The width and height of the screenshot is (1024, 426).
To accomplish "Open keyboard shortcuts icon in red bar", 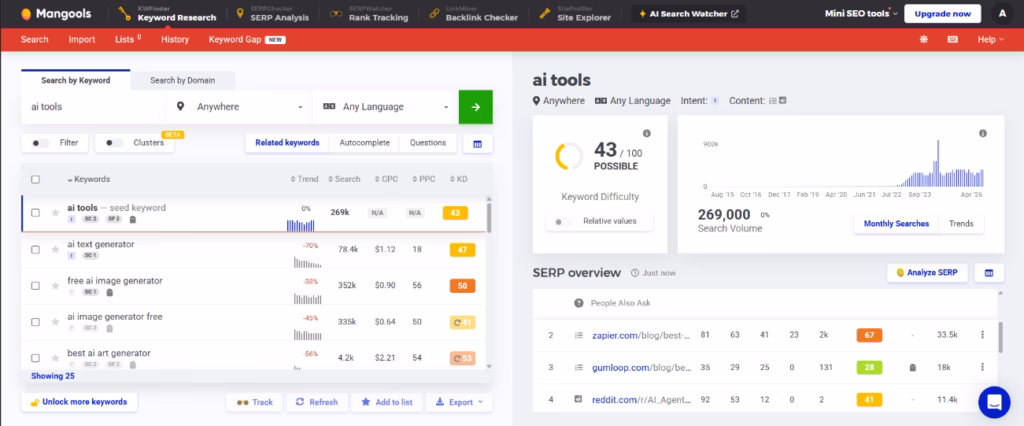I will pyautogui.click(x=953, y=39).
